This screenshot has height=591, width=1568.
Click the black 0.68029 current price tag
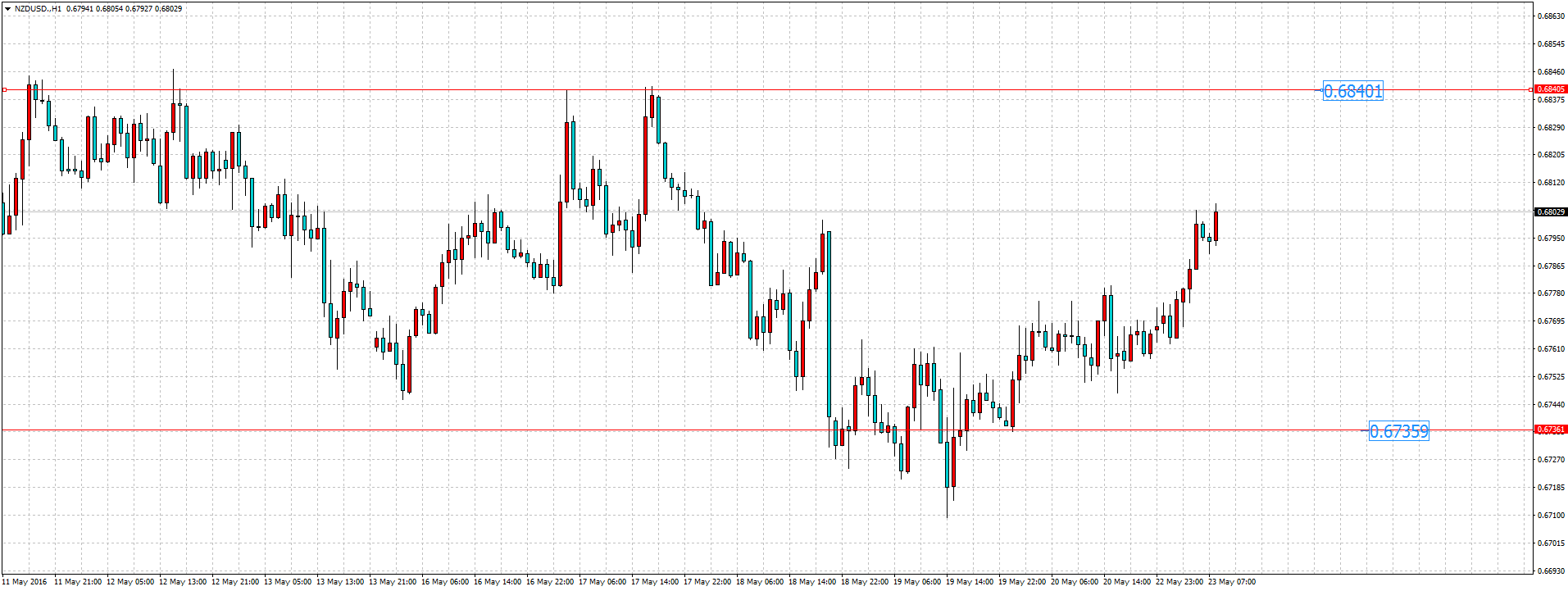(1550, 211)
